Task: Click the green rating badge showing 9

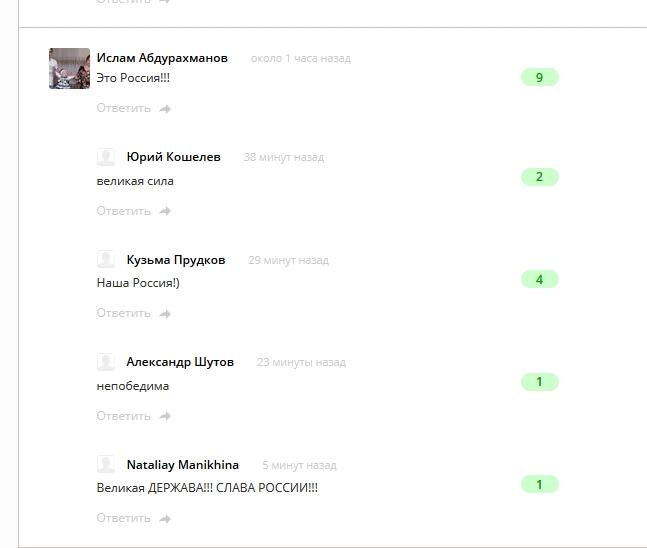Action: click(x=540, y=77)
